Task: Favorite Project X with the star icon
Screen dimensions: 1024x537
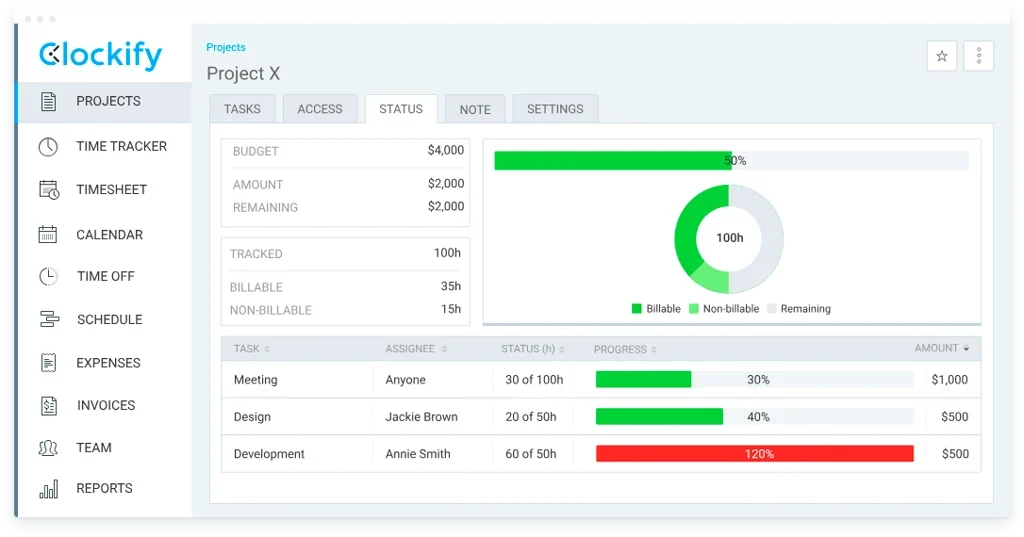Action: pyautogui.click(x=942, y=56)
